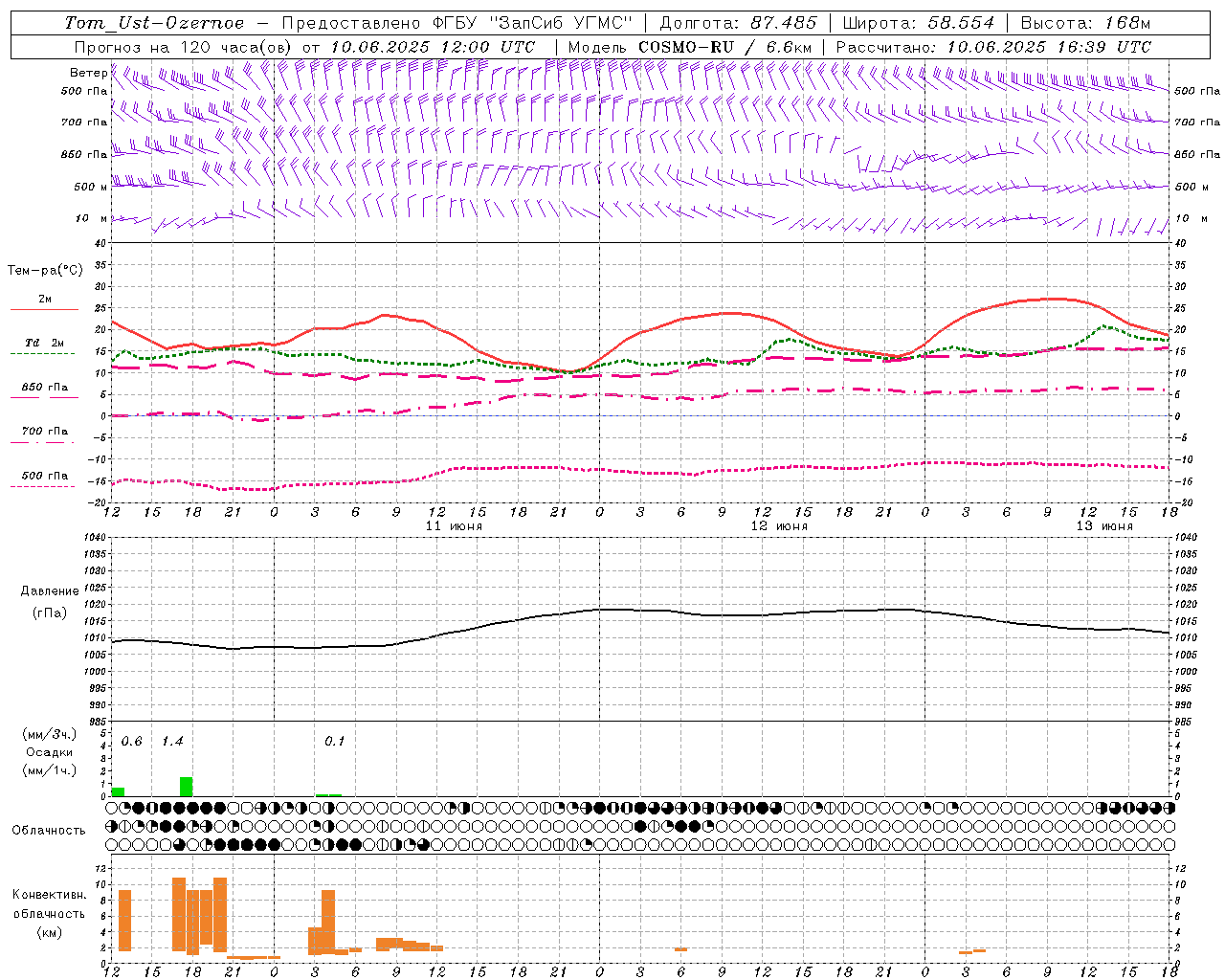Click the longitude value Долгота: 87.485

[x=739, y=23]
